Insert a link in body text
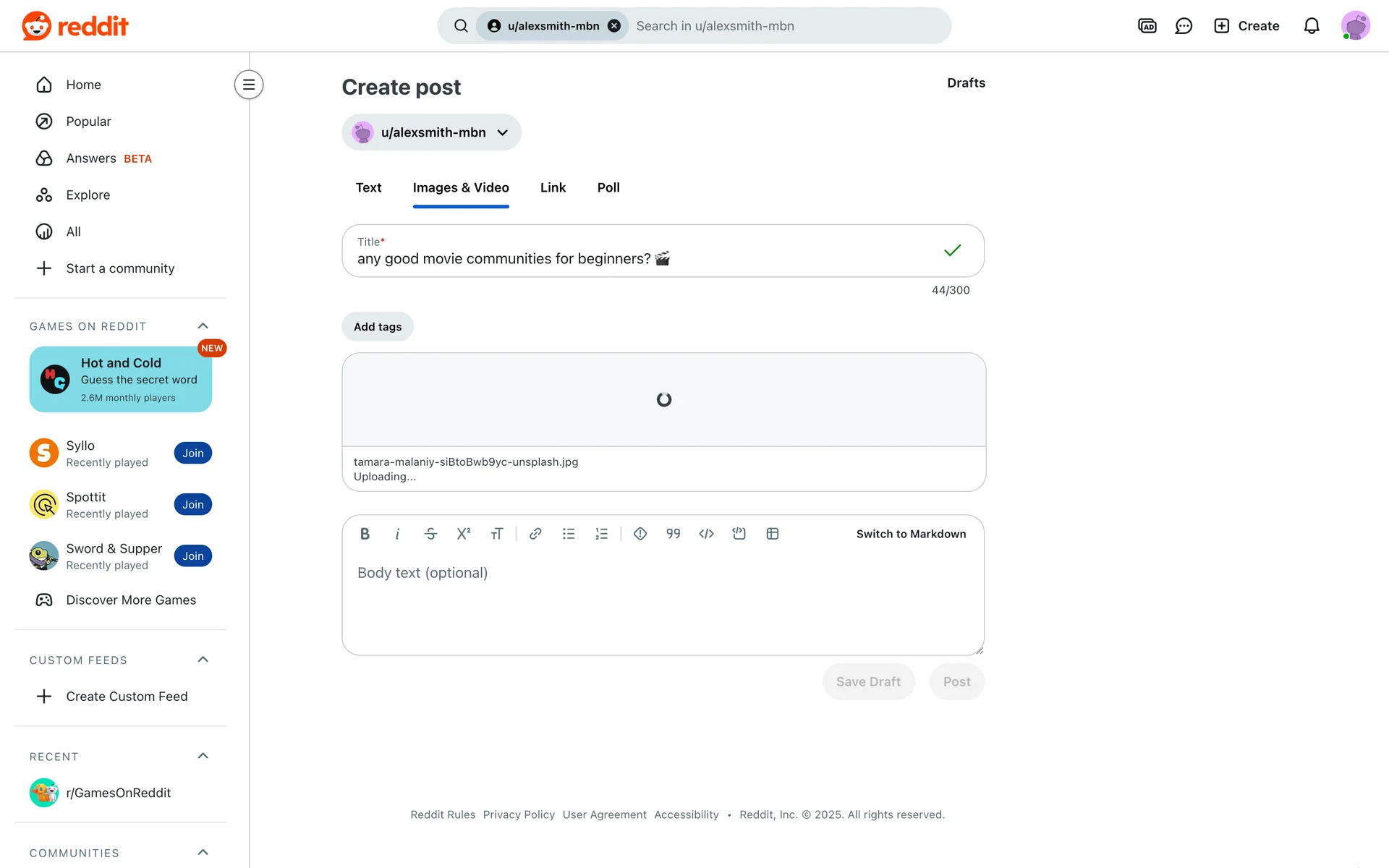 point(535,534)
